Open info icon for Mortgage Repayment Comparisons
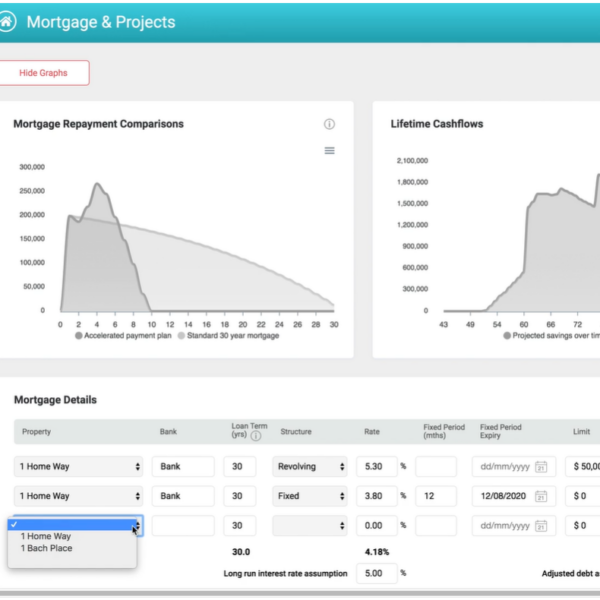Screen dimensions: 600x600 pos(329,124)
